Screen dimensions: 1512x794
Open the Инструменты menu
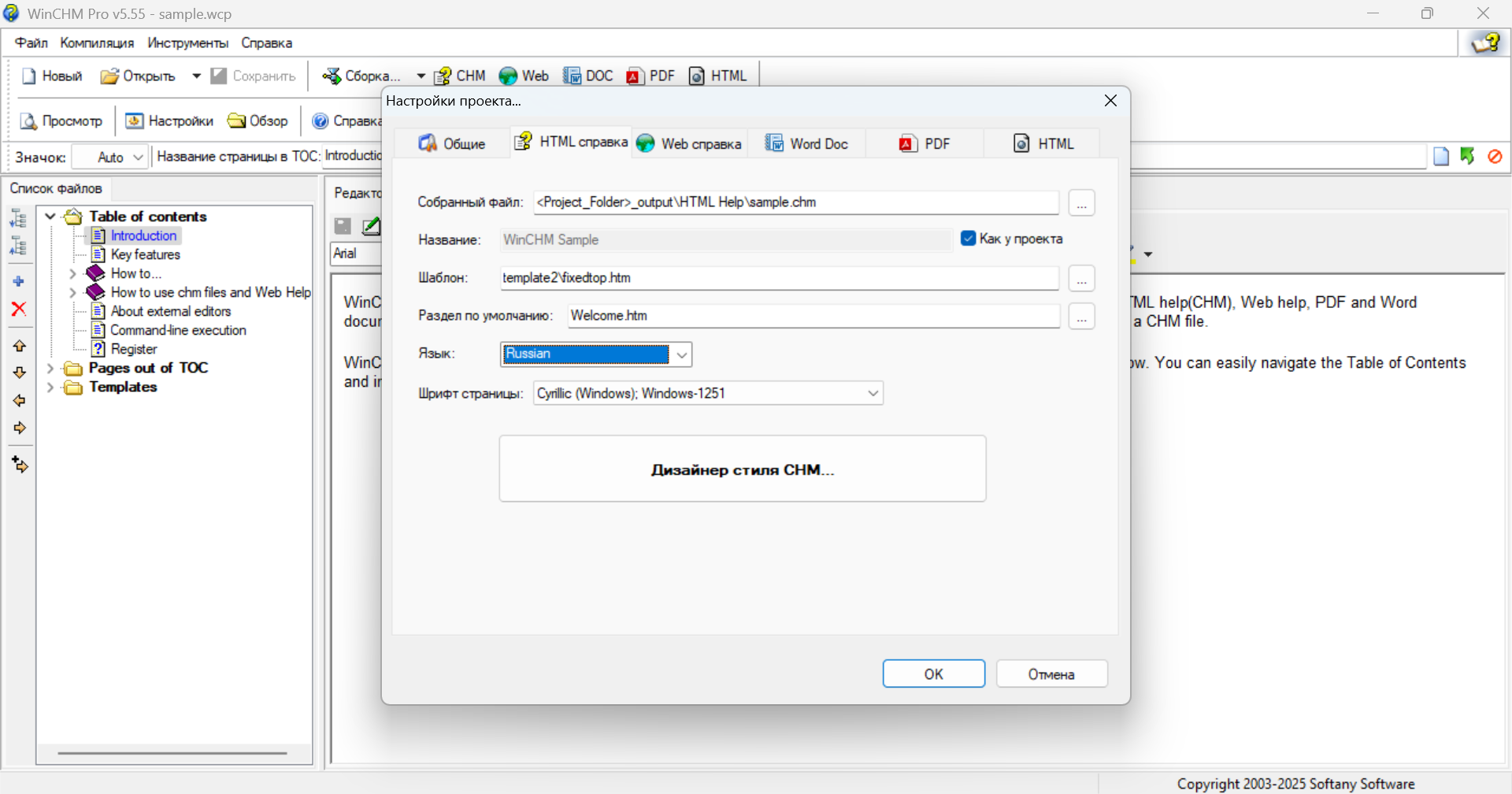(188, 43)
